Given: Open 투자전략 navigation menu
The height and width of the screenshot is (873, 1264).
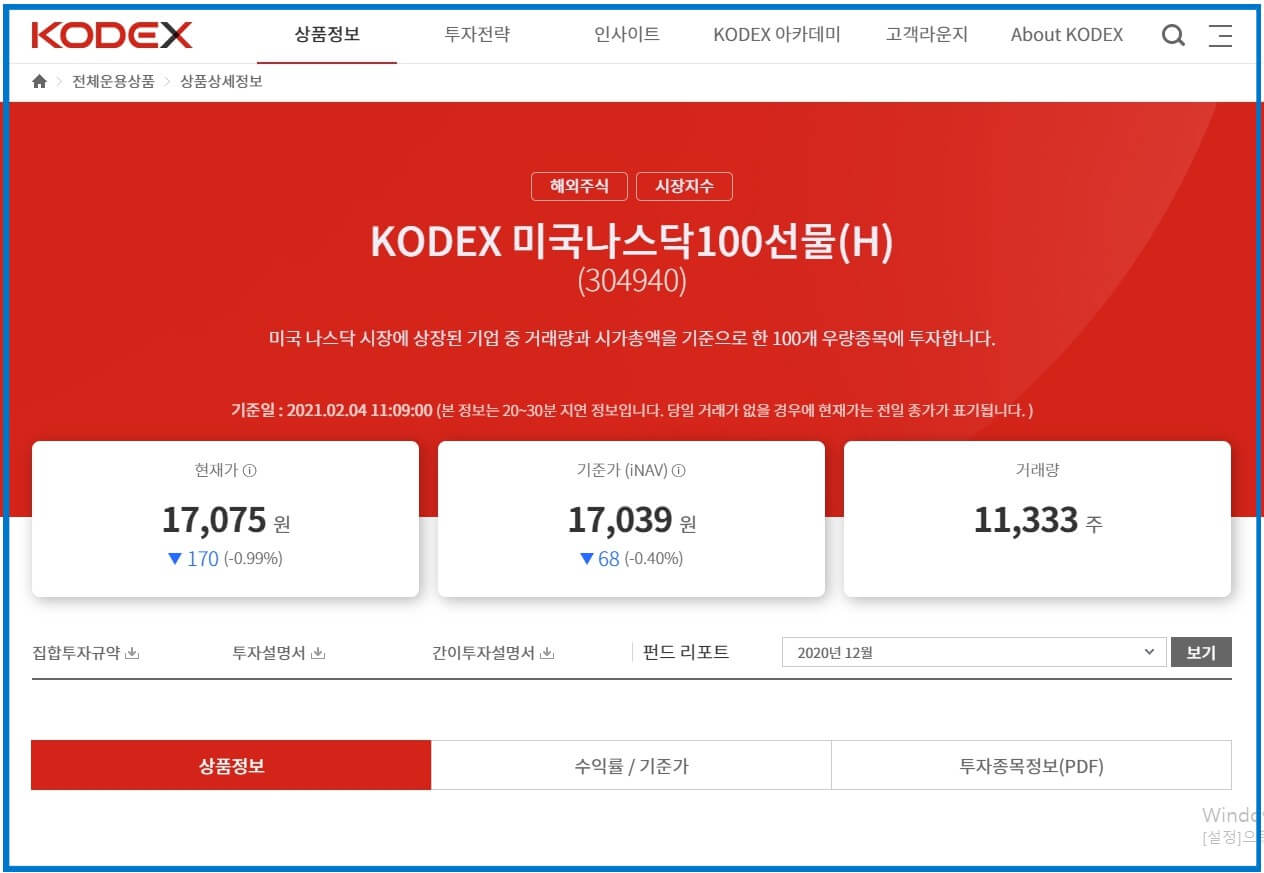Looking at the screenshot, I should point(477,34).
